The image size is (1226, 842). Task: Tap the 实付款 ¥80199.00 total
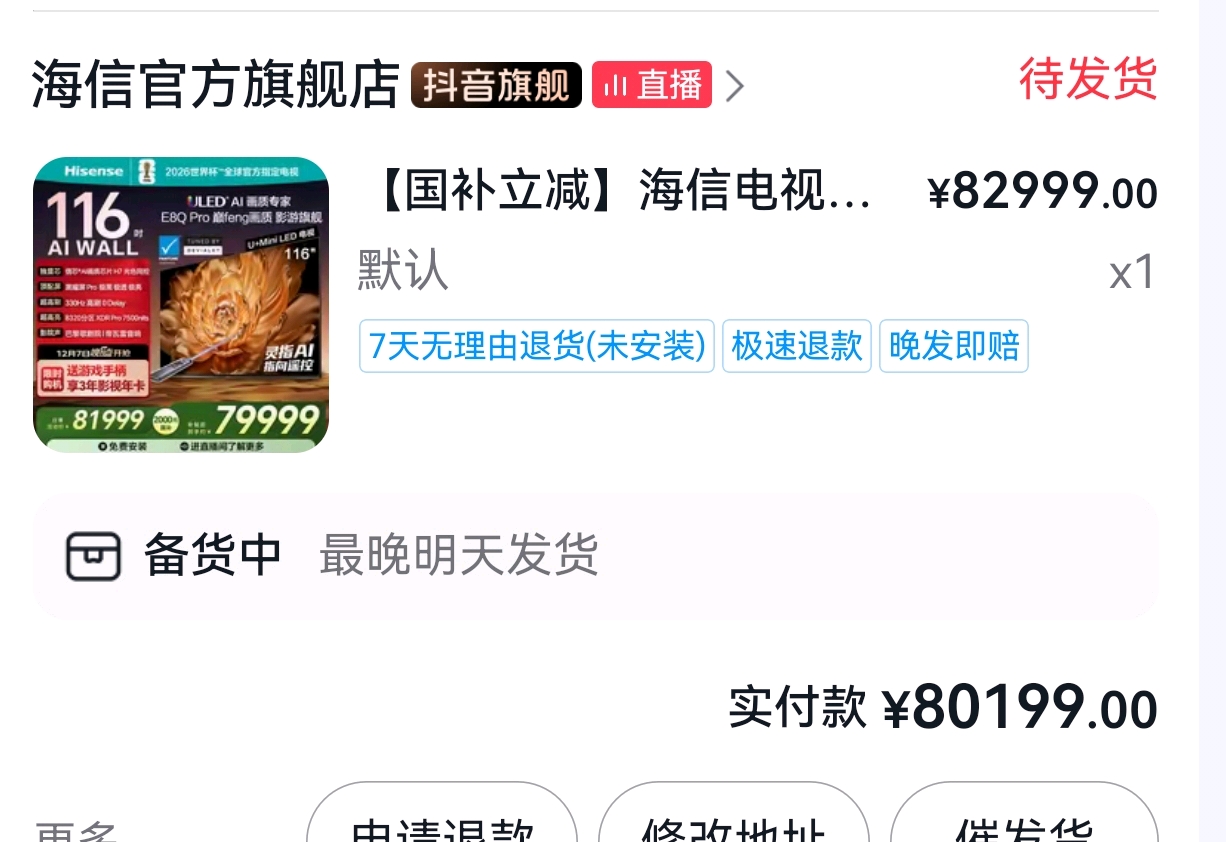[943, 708]
